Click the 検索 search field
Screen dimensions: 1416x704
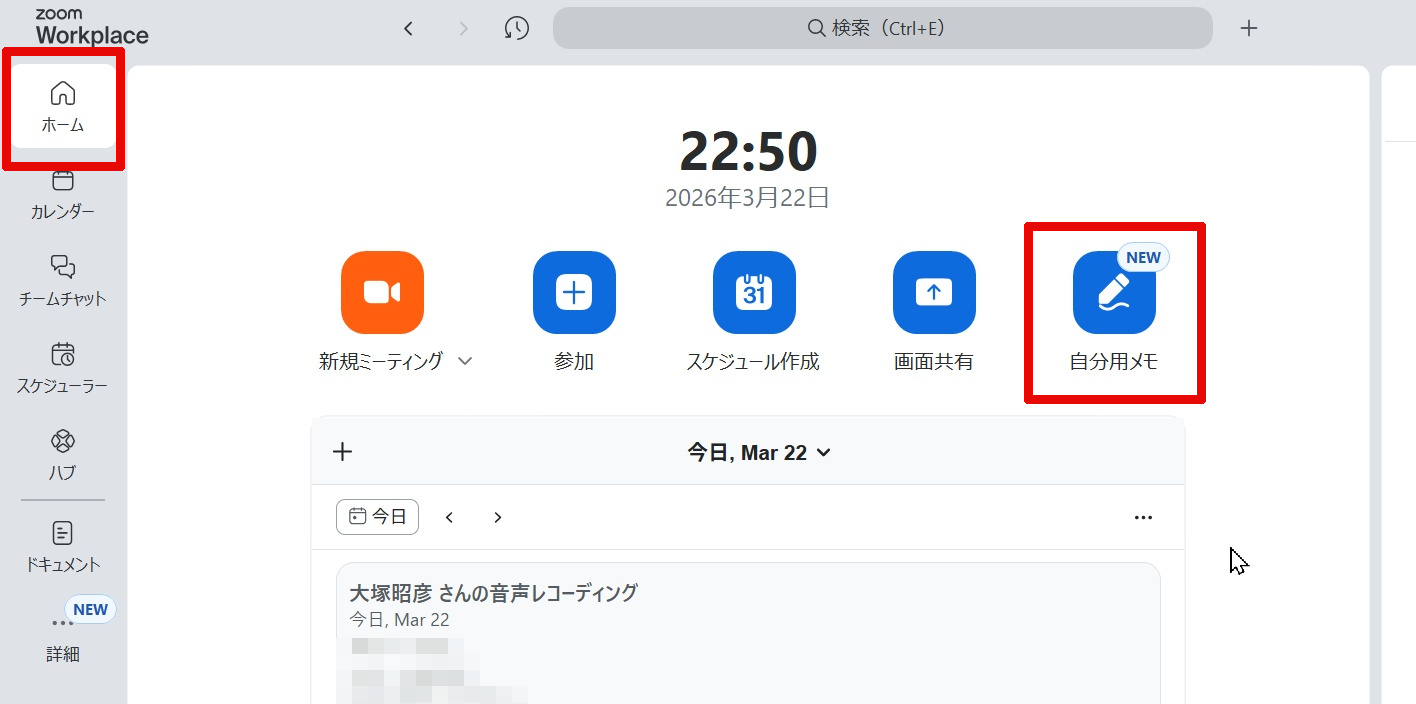pos(883,28)
